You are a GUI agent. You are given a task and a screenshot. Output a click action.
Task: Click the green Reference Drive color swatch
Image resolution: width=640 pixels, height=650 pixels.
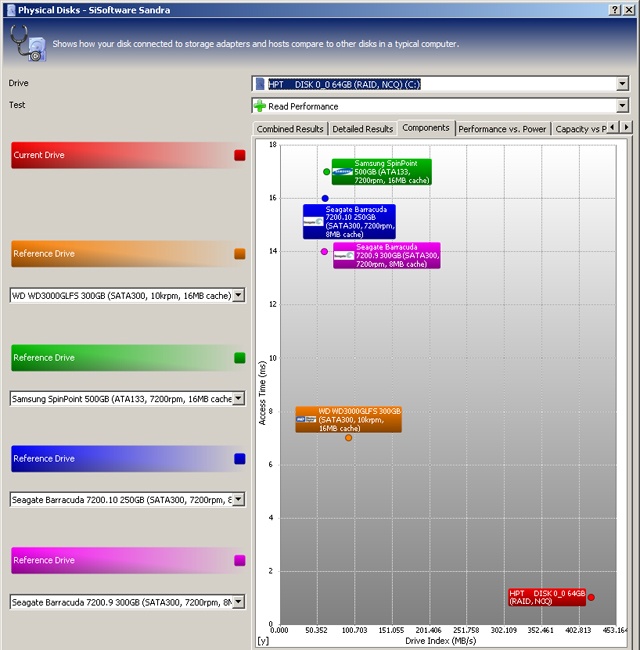(240, 358)
